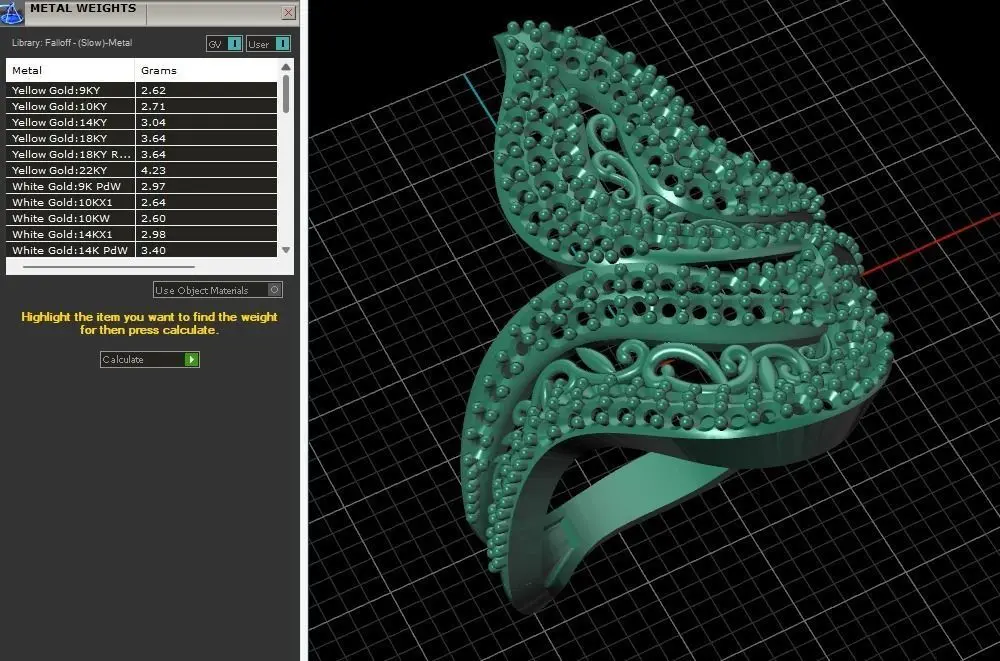The height and width of the screenshot is (661, 1000).
Task: Click the 2.97 grams value
Action: (x=153, y=186)
